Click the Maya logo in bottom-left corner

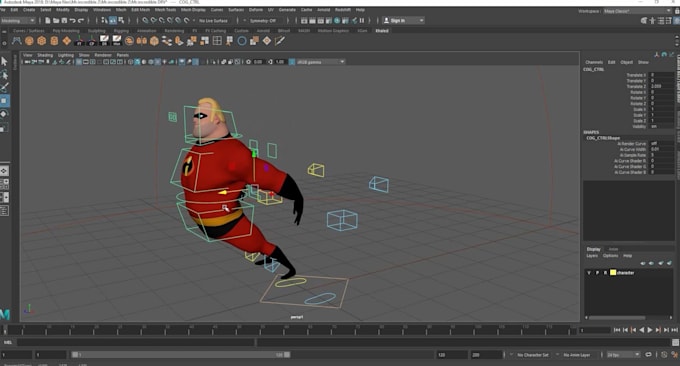pyautogui.click(x=5, y=315)
